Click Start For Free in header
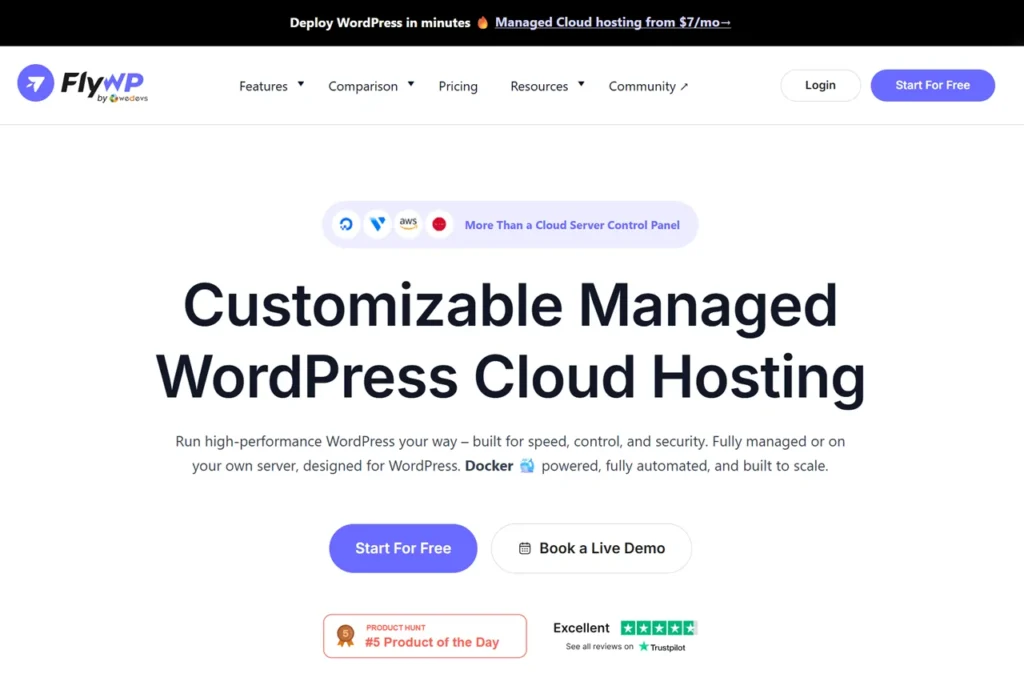Image resolution: width=1024 pixels, height=682 pixels. 933,86
